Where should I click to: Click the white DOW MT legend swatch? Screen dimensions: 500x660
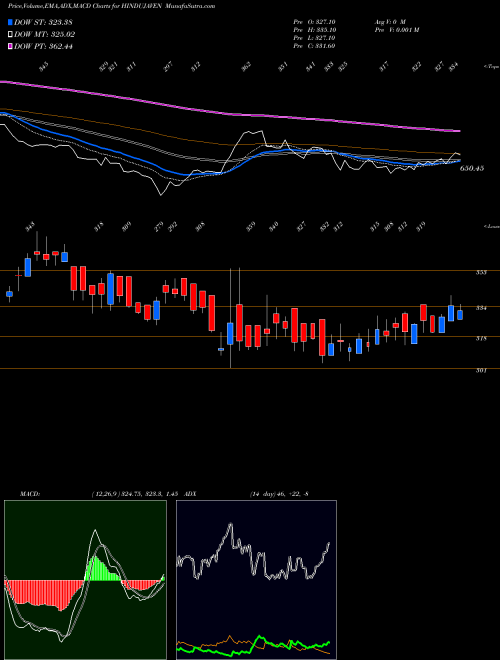11,35
